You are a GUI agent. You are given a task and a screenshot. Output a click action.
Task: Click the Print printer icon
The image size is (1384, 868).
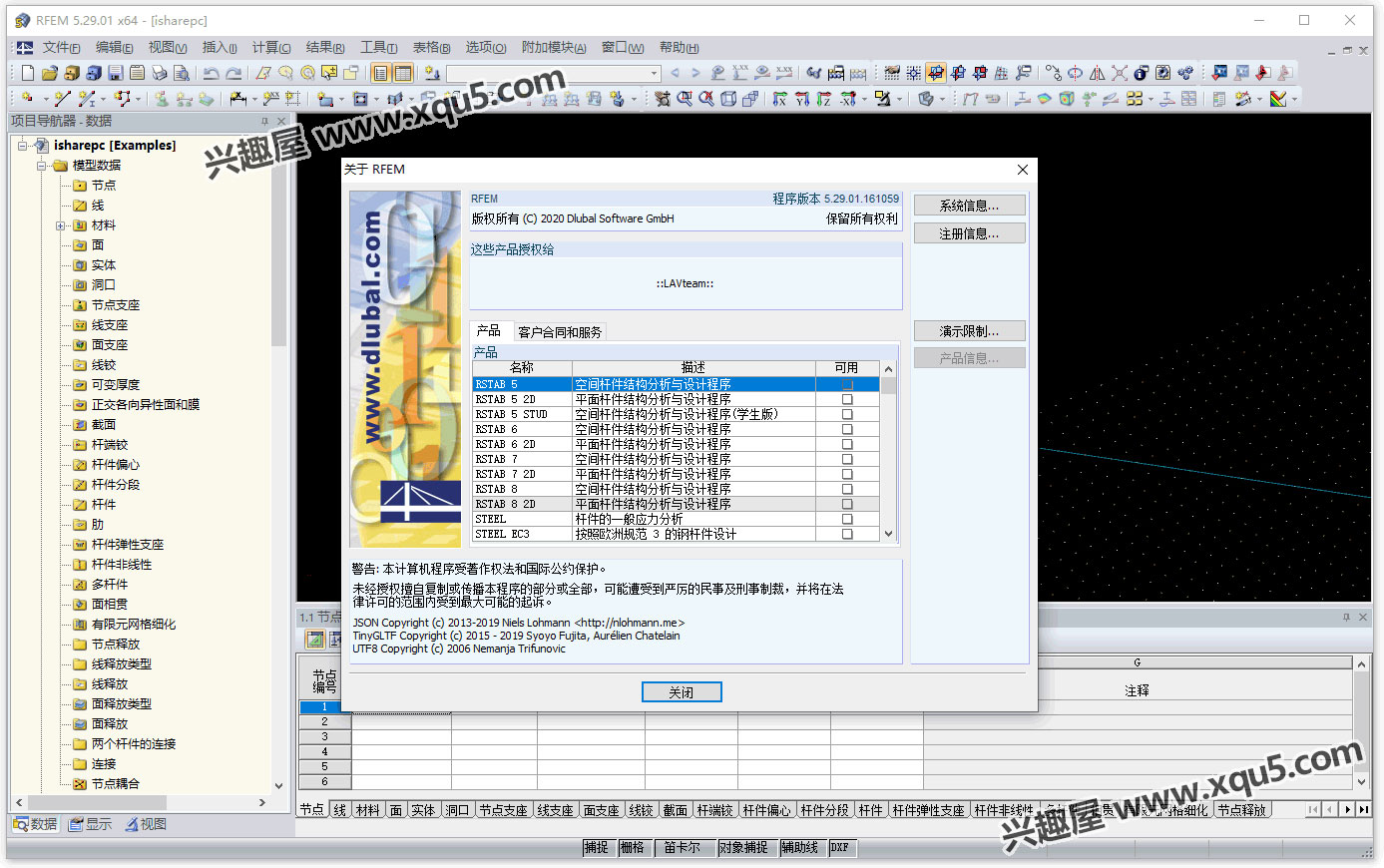[x=160, y=73]
